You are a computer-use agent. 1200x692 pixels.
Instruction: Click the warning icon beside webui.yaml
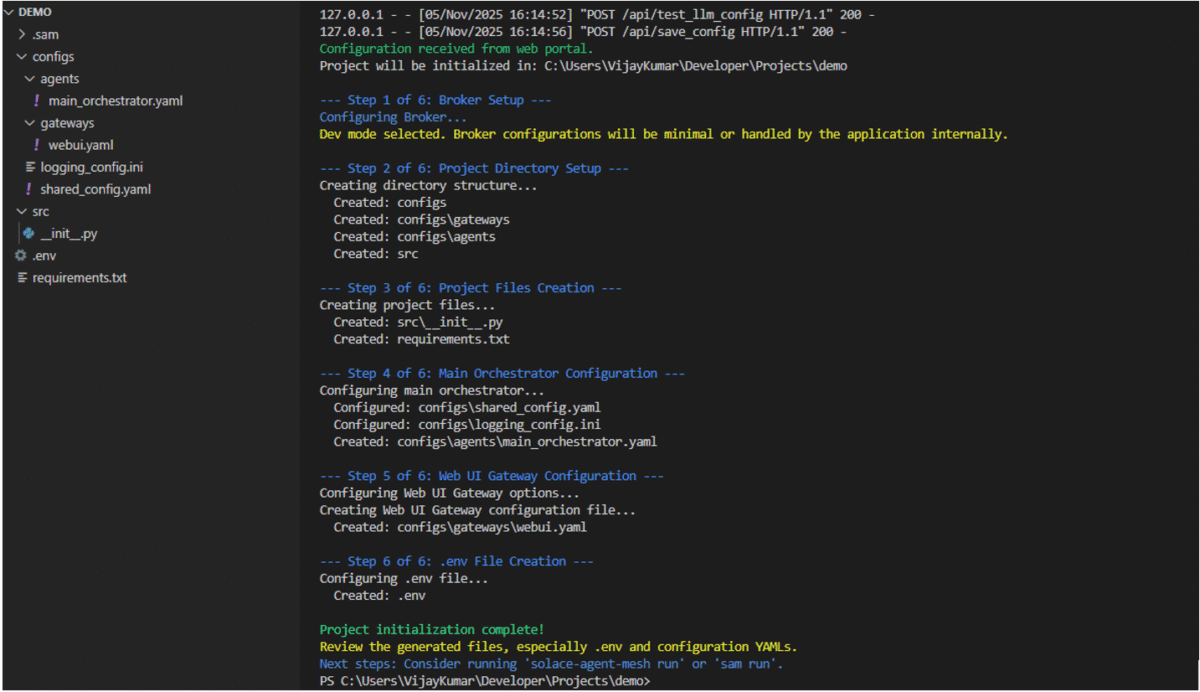pyautogui.click(x=39, y=144)
